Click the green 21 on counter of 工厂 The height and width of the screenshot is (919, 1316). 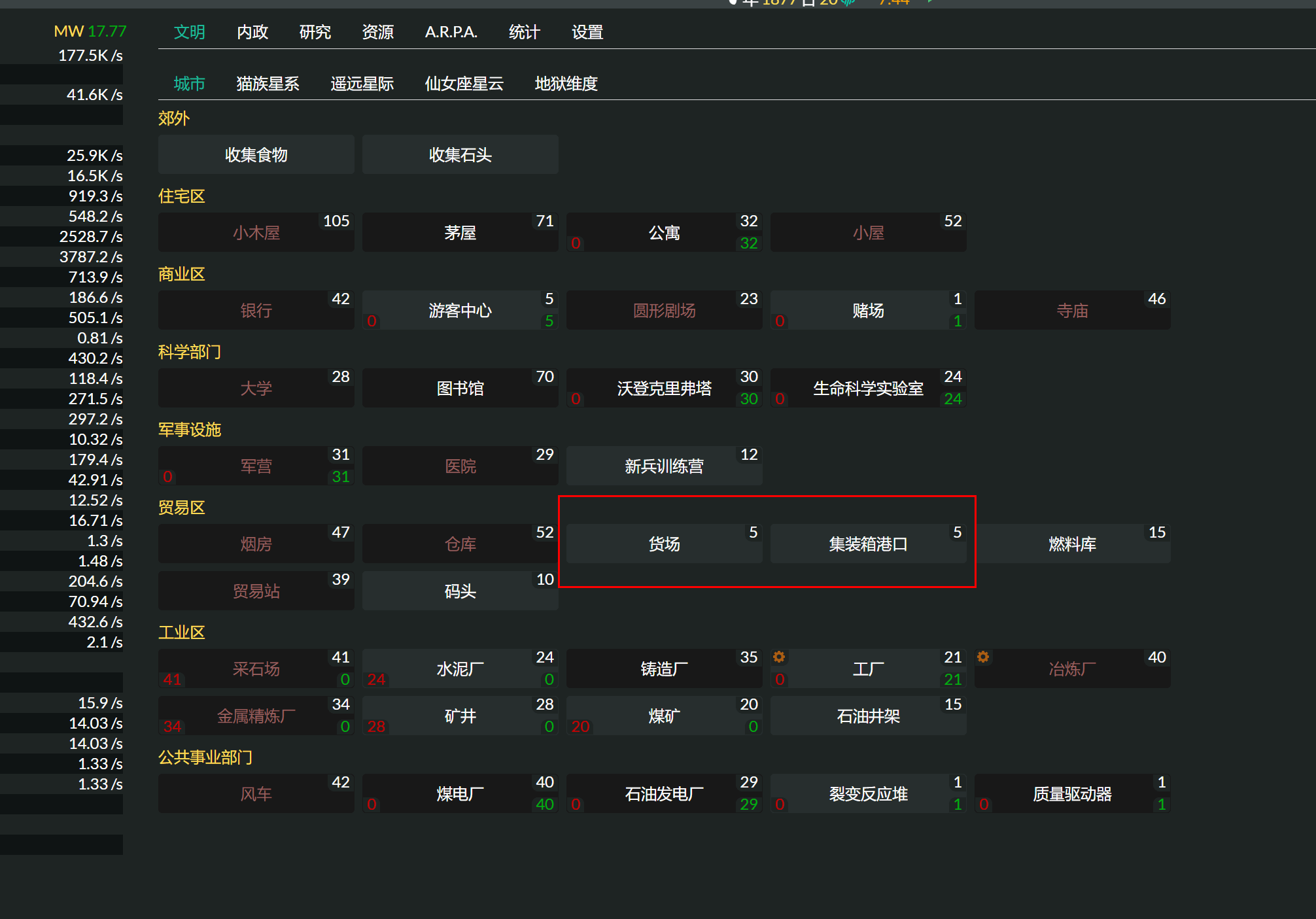[x=953, y=680]
